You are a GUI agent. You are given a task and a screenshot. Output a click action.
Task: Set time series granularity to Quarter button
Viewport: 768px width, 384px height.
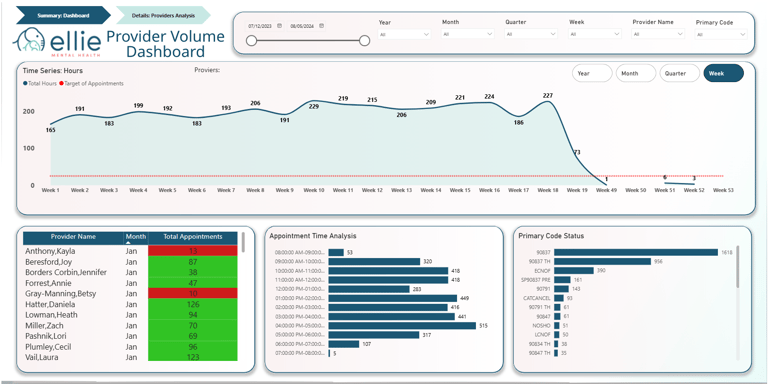tap(680, 73)
